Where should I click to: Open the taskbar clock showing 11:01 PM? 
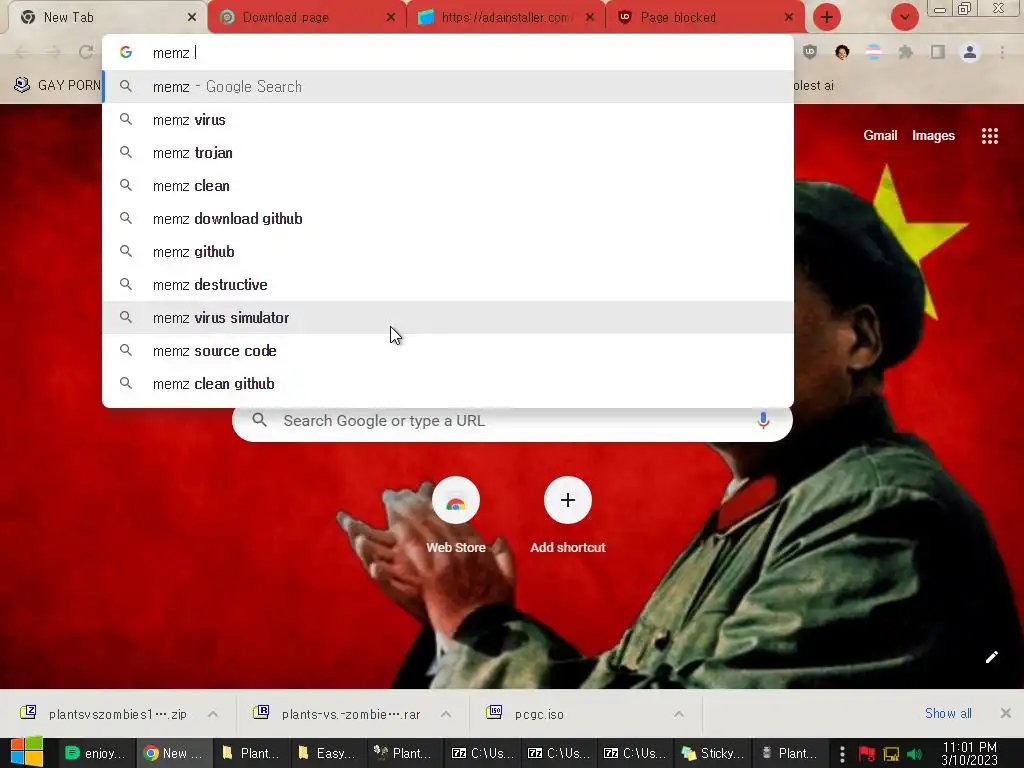click(x=970, y=754)
